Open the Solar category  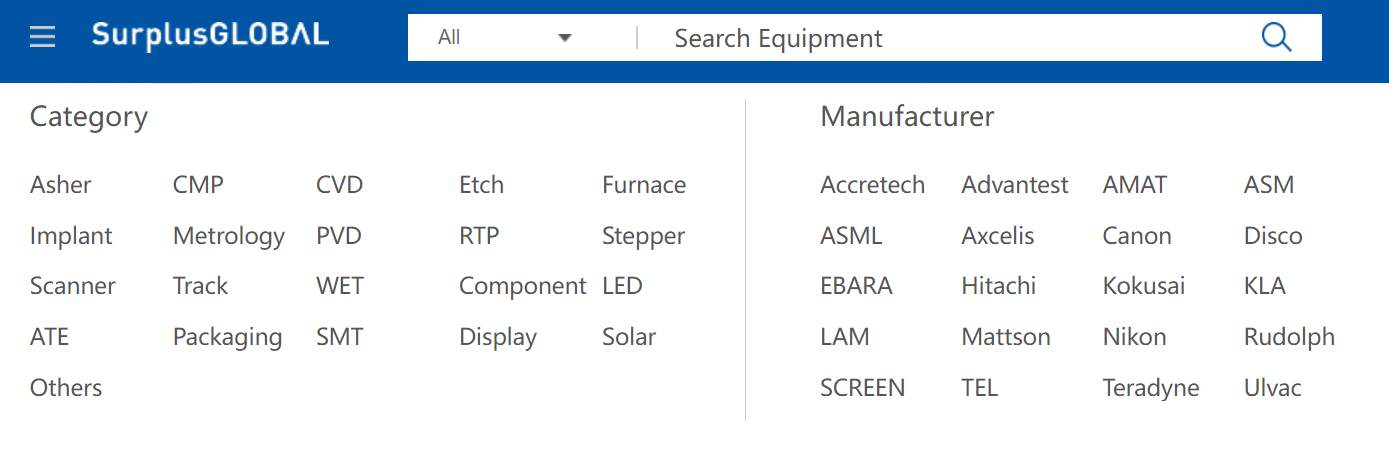pyautogui.click(x=629, y=337)
